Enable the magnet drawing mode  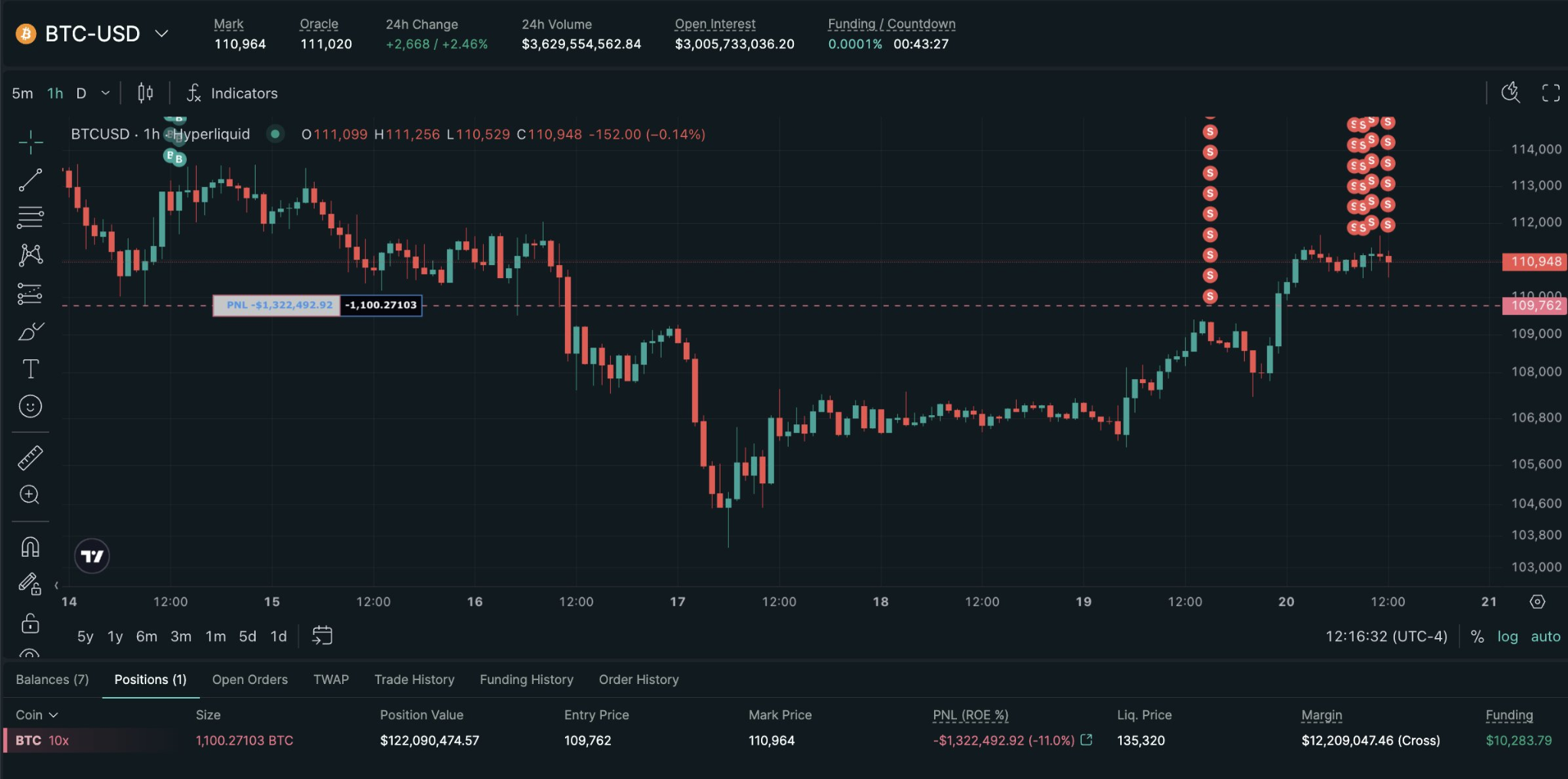click(x=31, y=546)
